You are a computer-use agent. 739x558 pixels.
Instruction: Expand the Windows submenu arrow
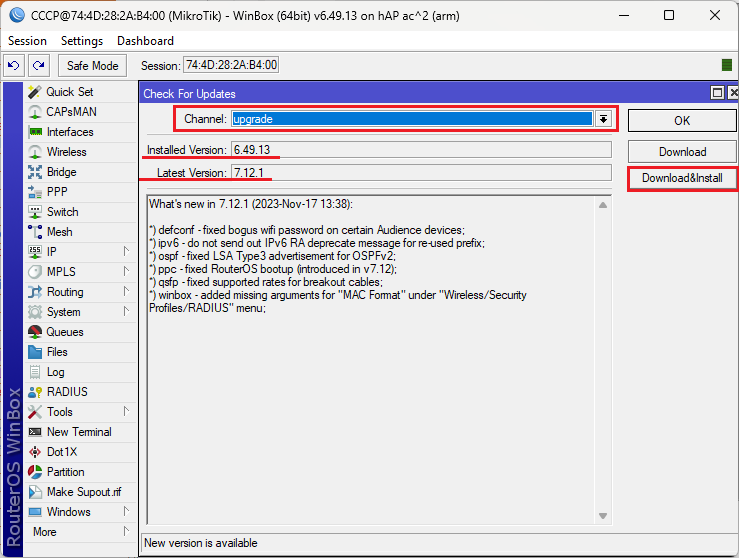coord(126,511)
